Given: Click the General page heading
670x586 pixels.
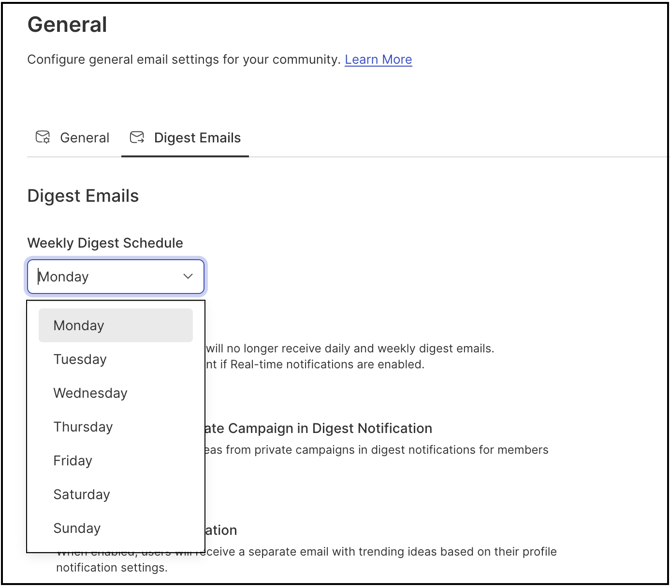Looking at the screenshot, I should click(x=67, y=24).
